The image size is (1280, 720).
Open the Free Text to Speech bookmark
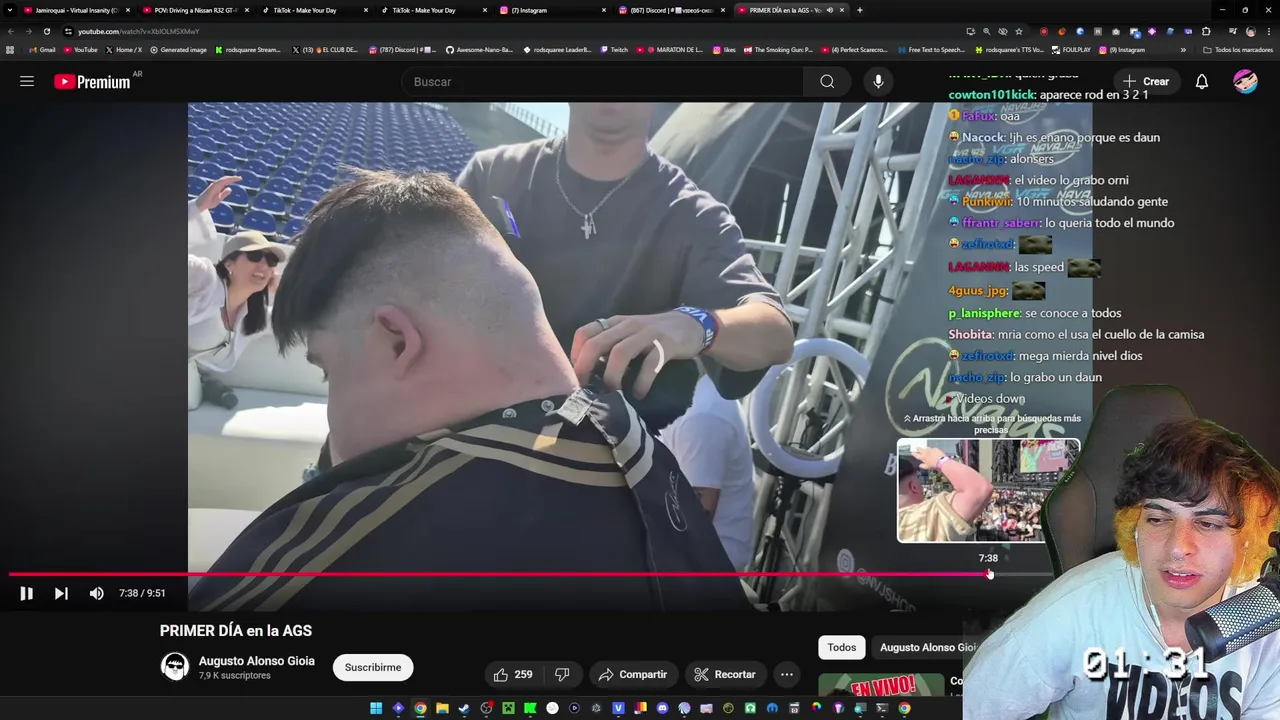931,50
